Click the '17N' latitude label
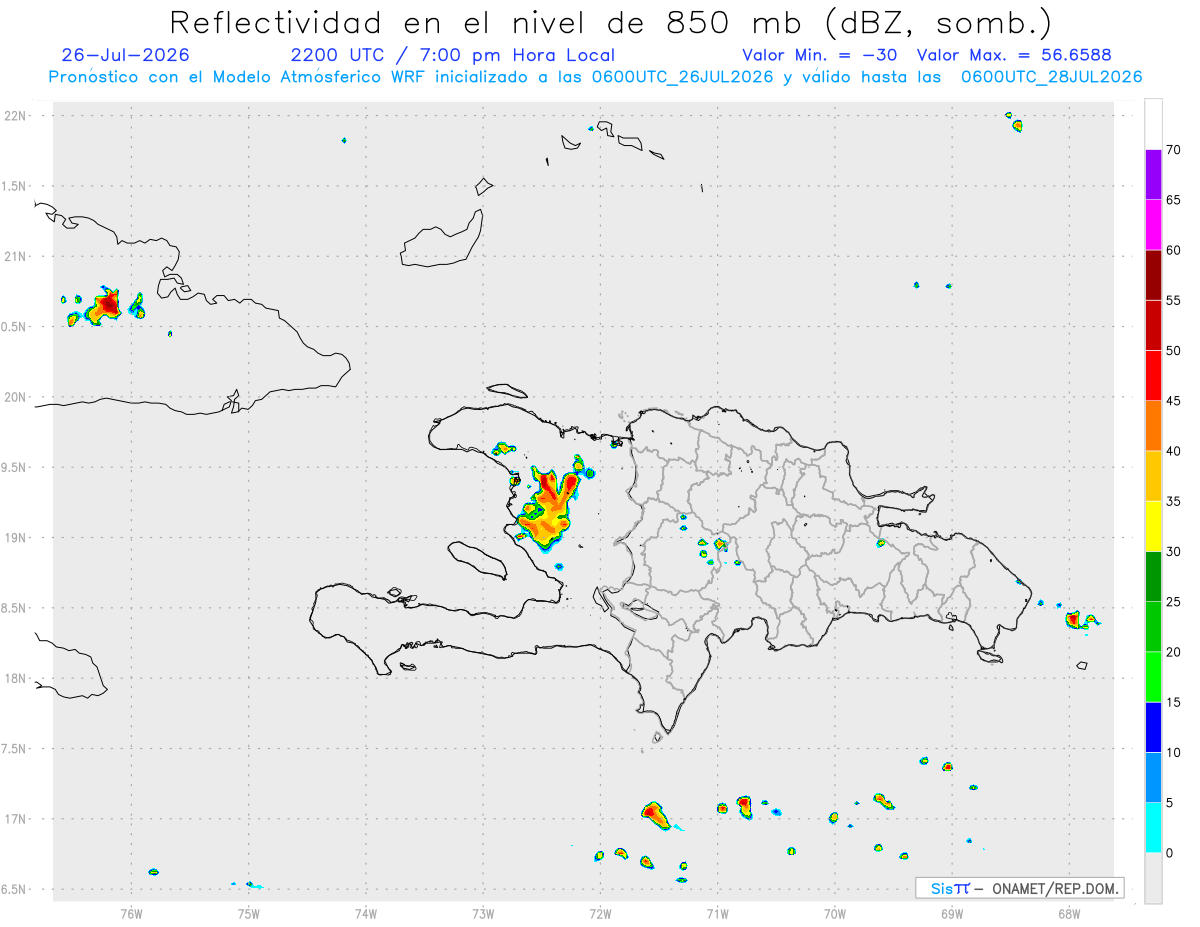The image size is (1200, 927). click(15, 819)
